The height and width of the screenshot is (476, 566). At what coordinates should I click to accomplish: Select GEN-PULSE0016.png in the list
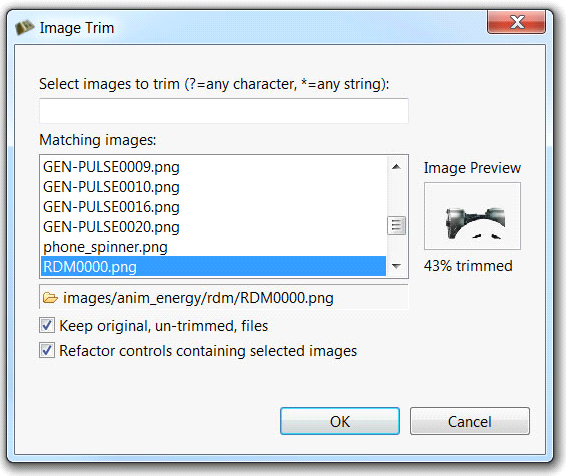point(213,207)
